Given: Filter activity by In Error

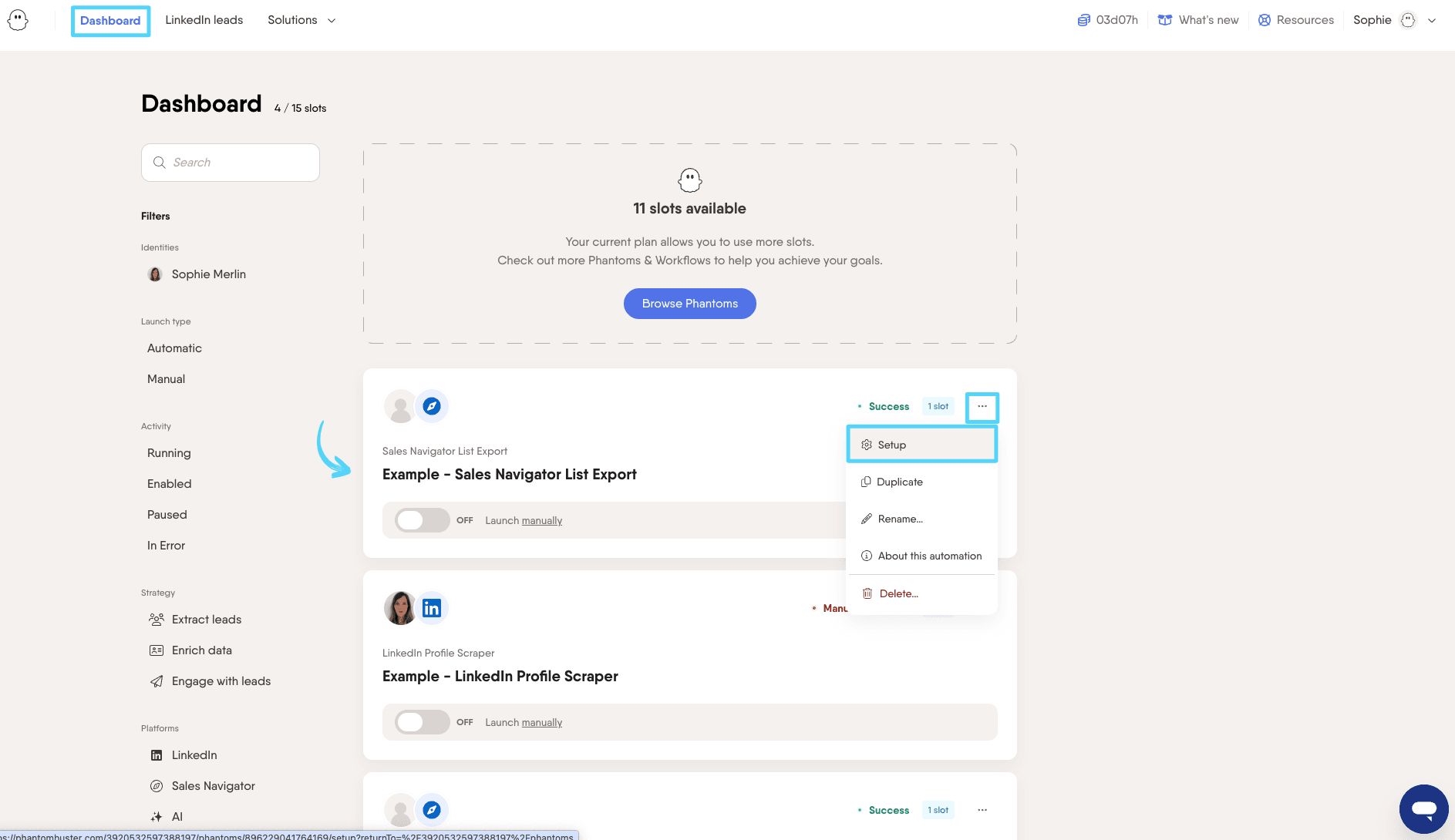Looking at the screenshot, I should coord(166,546).
